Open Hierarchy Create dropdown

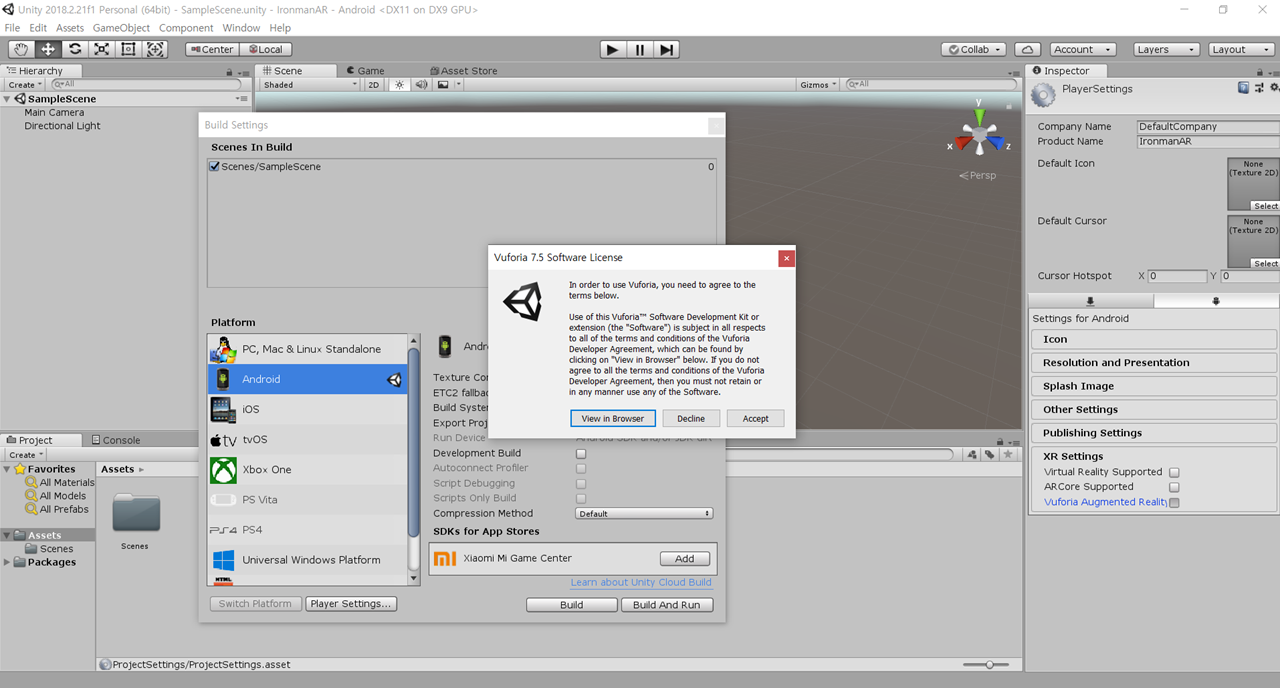click(24, 85)
